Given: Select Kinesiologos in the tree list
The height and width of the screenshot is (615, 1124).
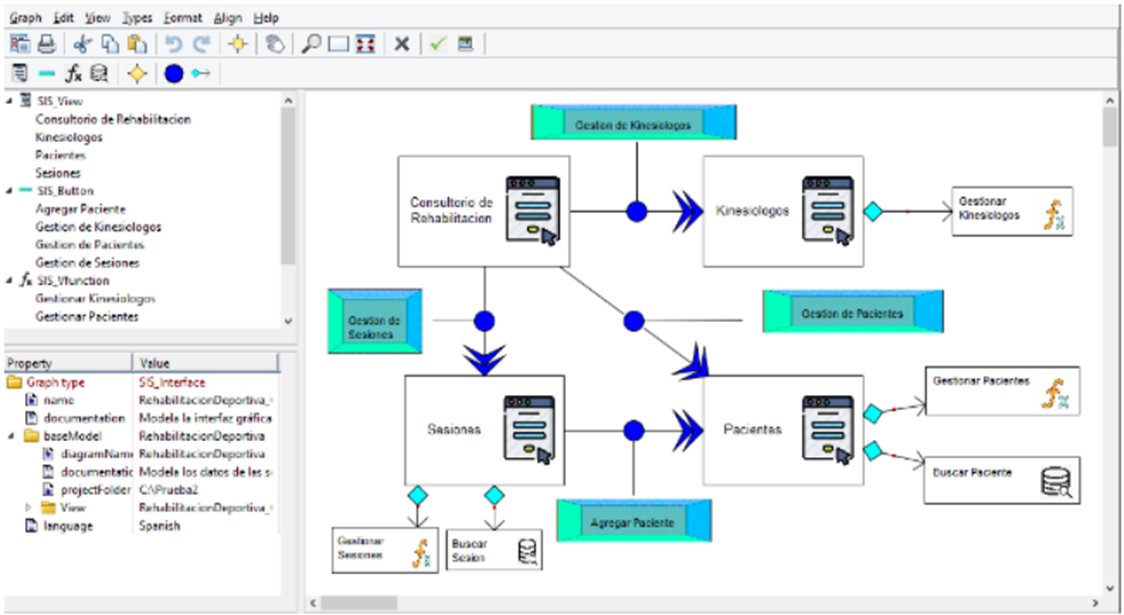Looking at the screenshot, I should pos(69,137).
